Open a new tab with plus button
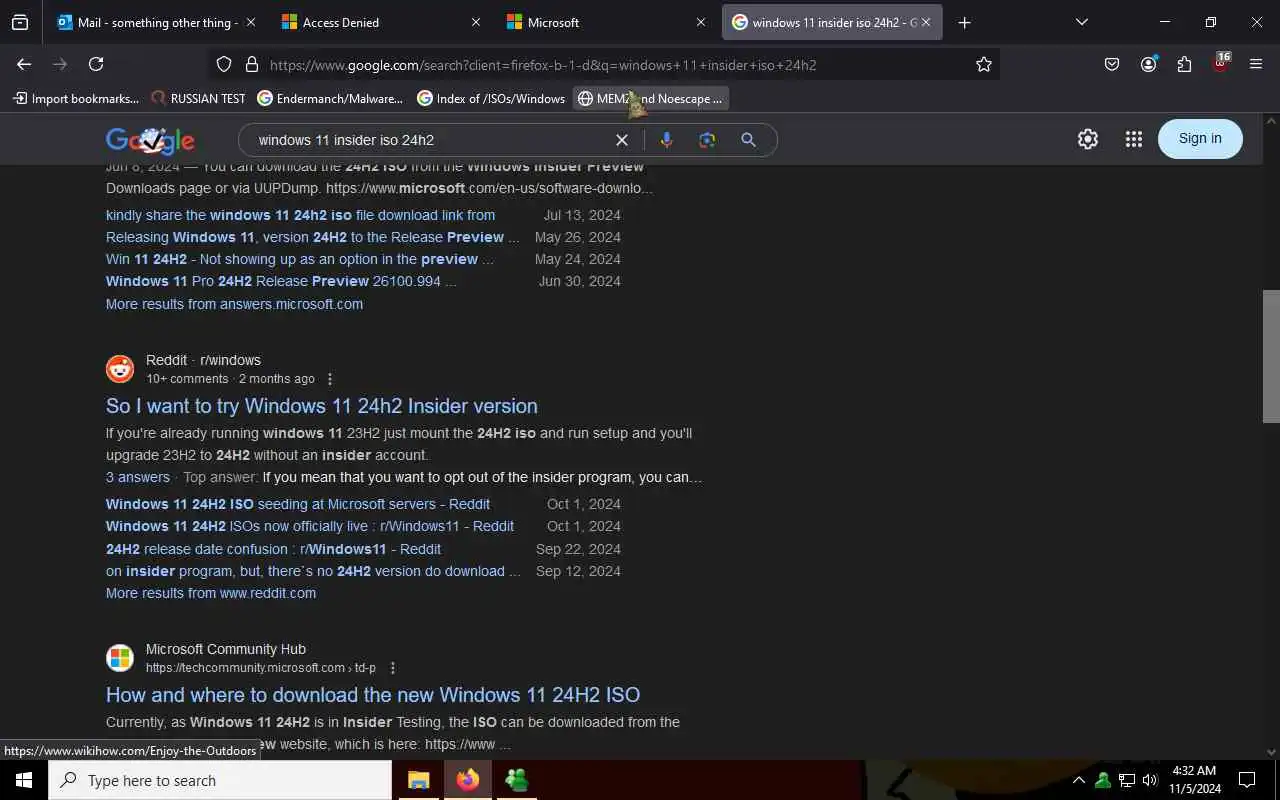1280x800 pixels. (x=964, y=22)
